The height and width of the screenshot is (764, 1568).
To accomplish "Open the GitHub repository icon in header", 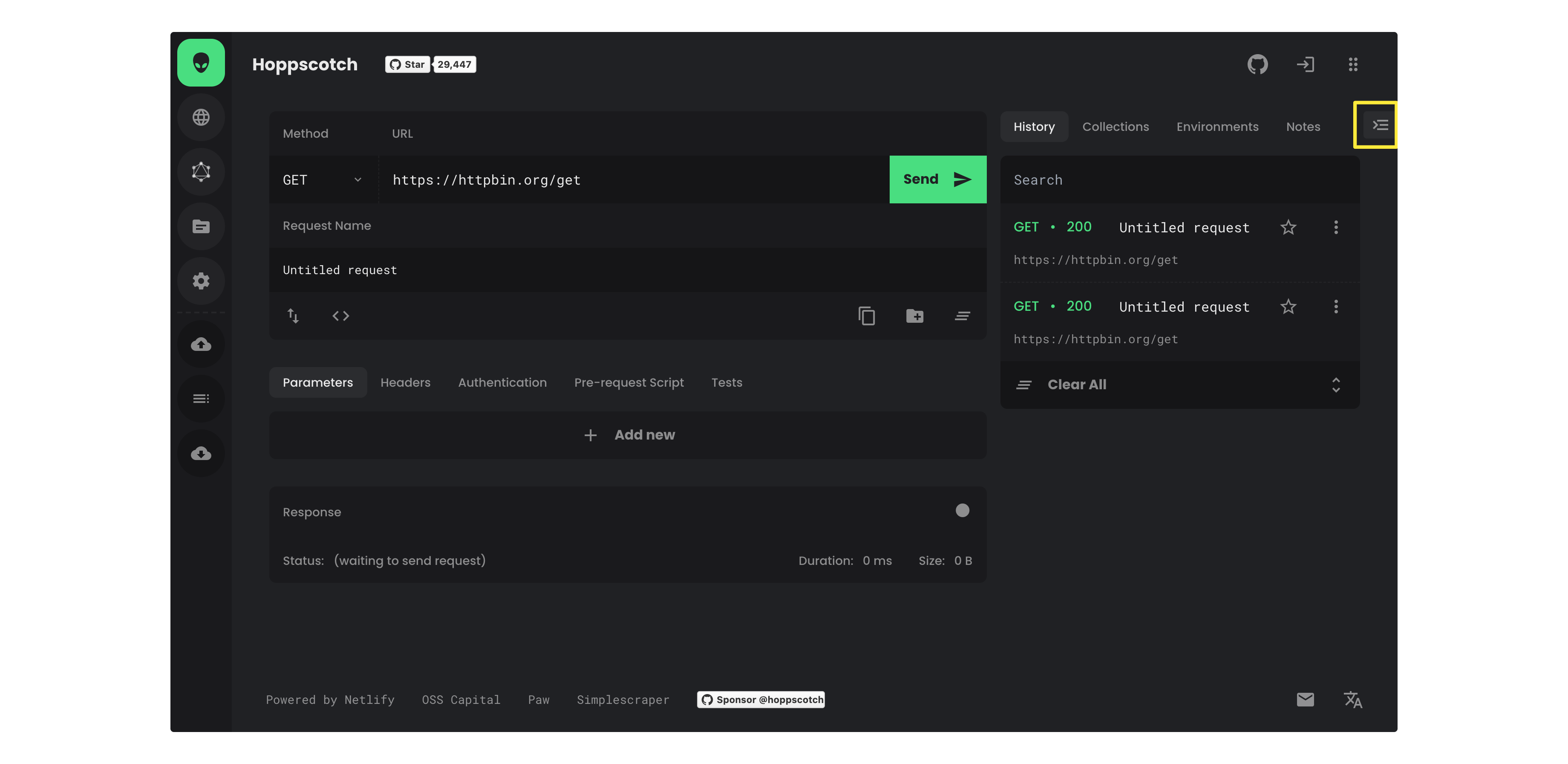I will (1257, 64).
